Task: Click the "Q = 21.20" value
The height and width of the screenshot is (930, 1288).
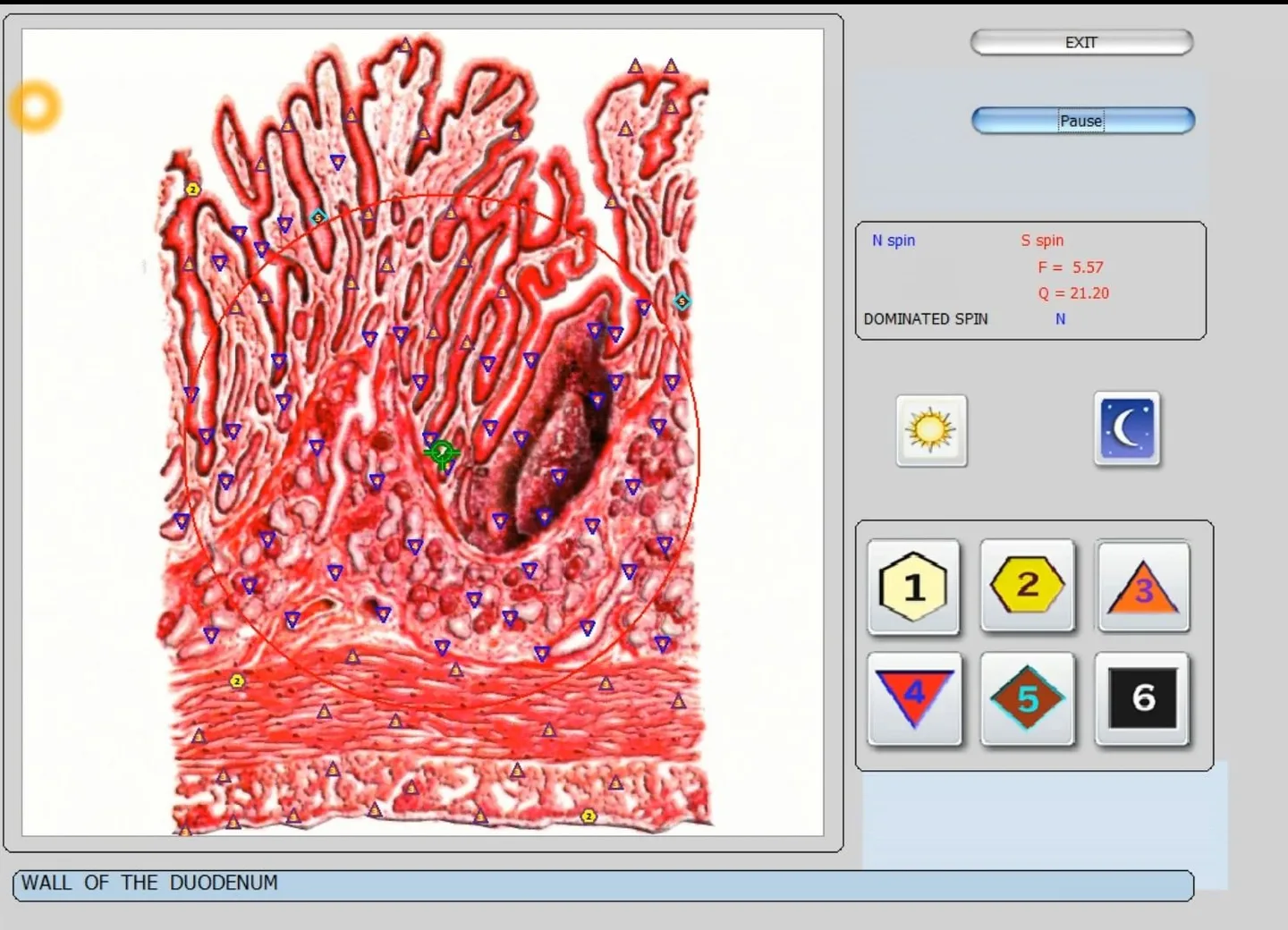Action: [1073, 293]
